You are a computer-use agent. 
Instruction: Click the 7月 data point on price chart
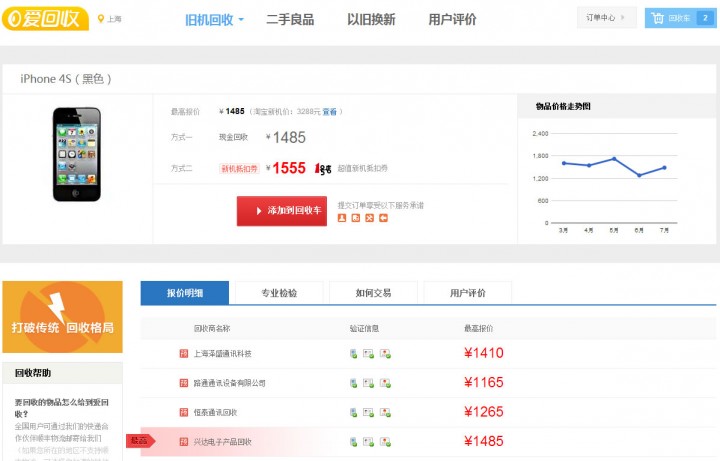pos(664,168)
